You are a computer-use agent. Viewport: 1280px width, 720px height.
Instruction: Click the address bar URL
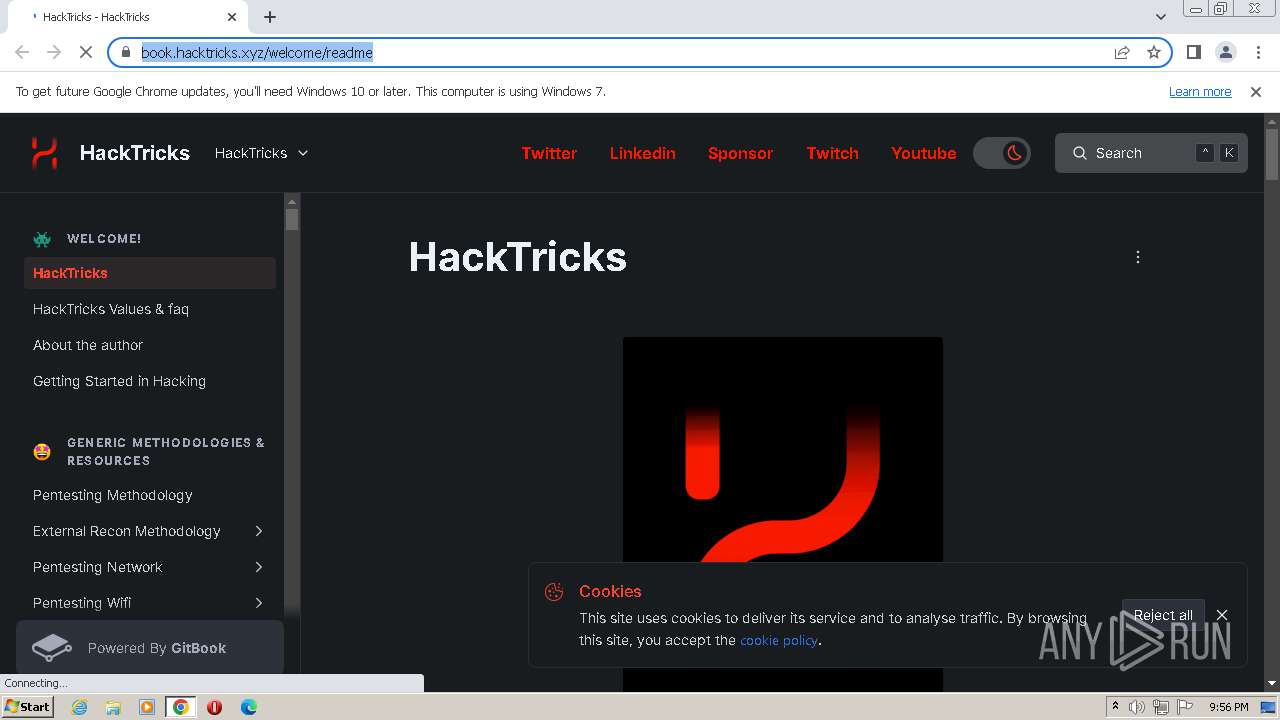pyautogui.click(x=257, y=53)
